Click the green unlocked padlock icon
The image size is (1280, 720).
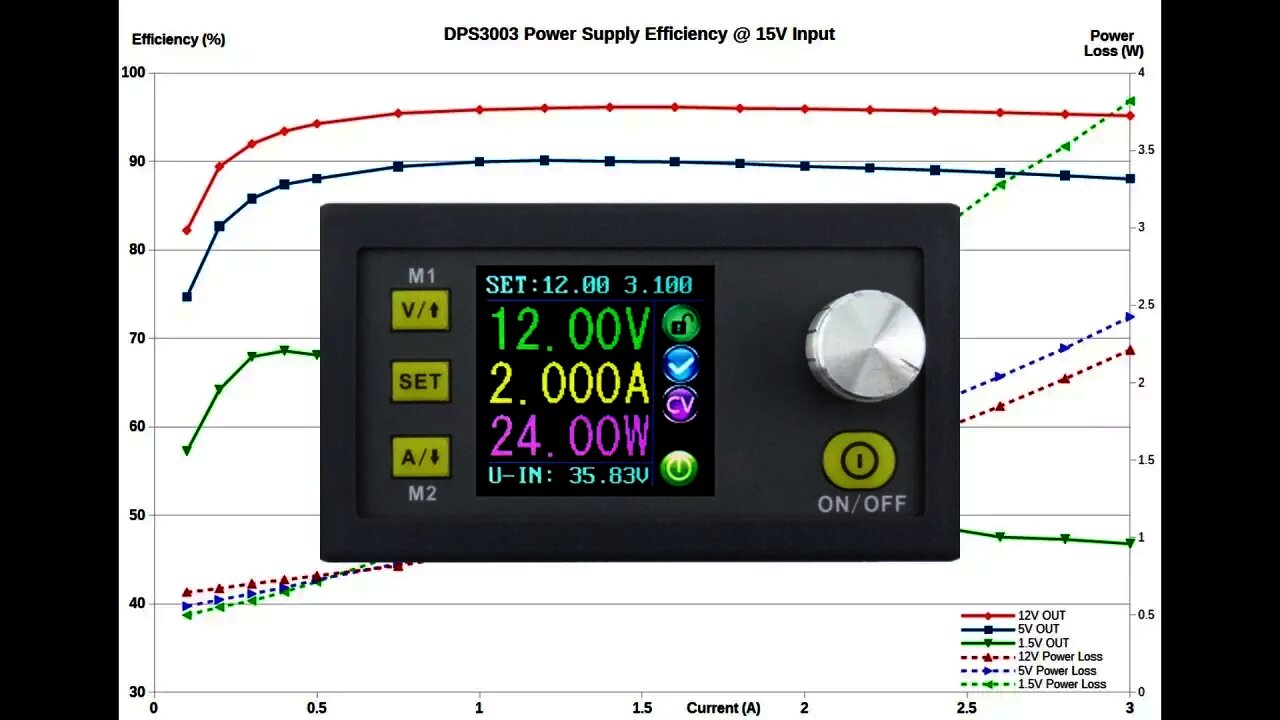tap(680, 324)
